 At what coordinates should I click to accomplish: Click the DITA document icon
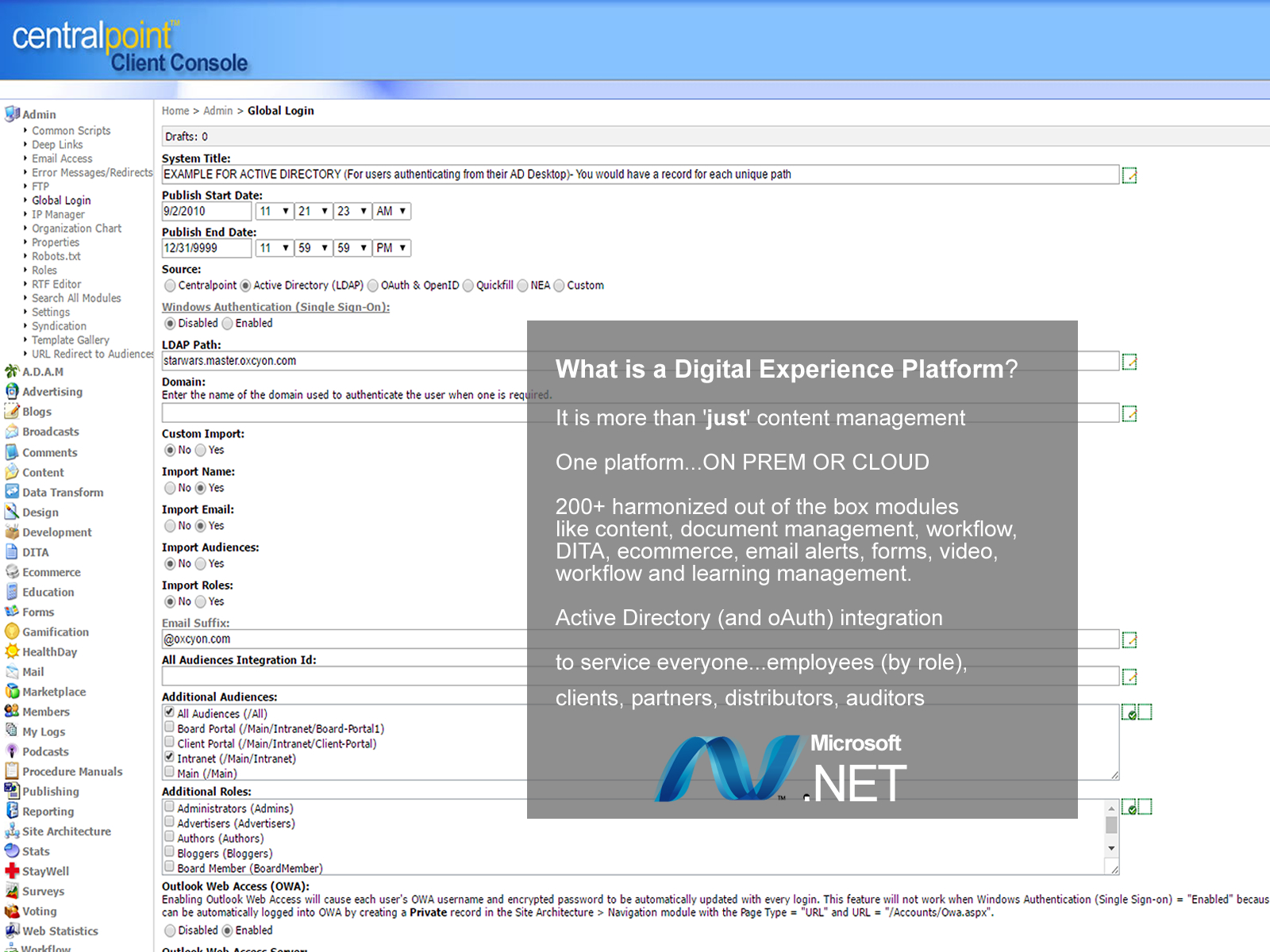coord(12,551)
